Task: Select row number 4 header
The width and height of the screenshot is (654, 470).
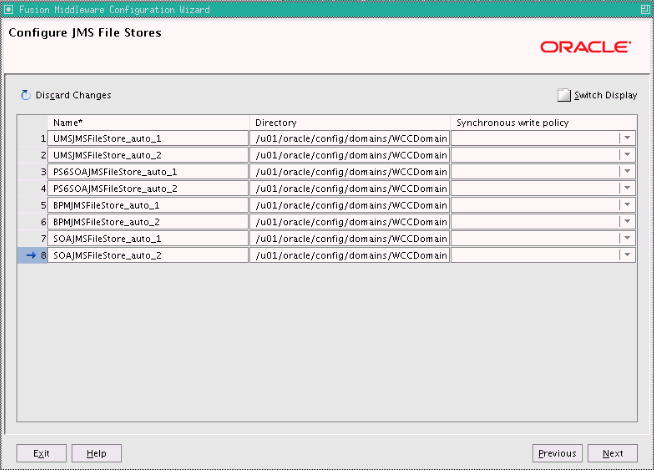Action: pyautogui.click(x=33, y=188)
